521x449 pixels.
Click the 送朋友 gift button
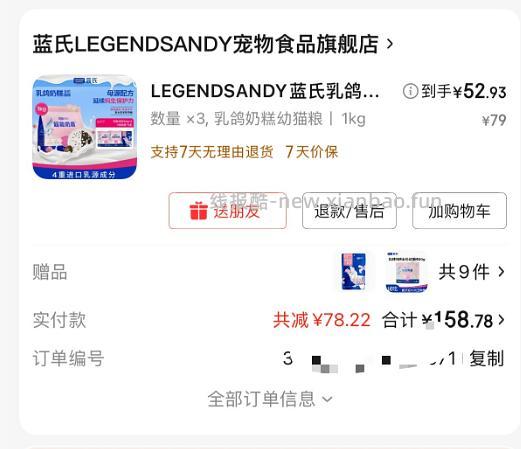point(227,211)
